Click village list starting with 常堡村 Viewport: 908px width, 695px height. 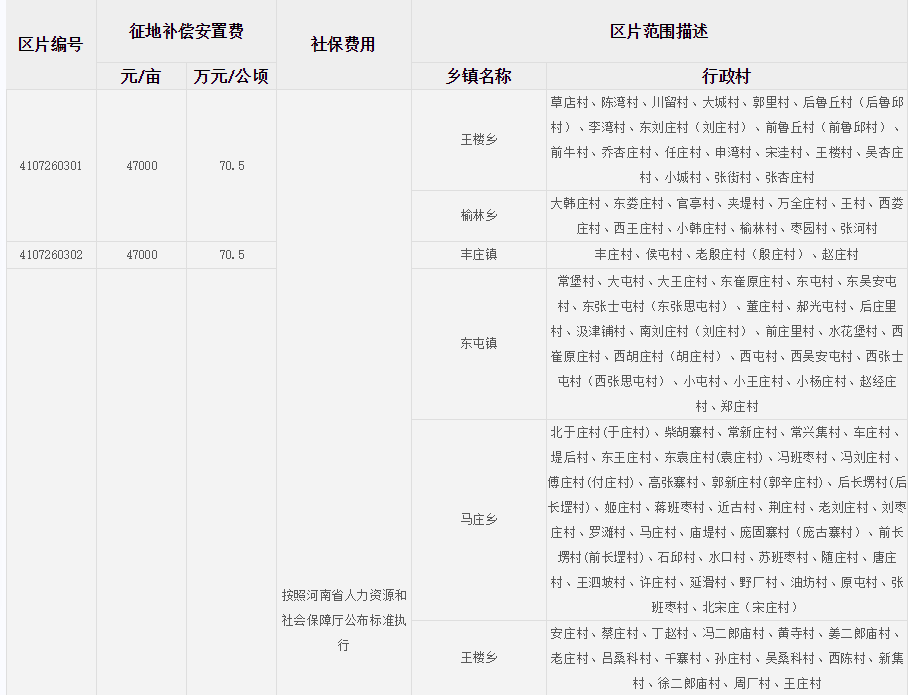click(727, 343)
